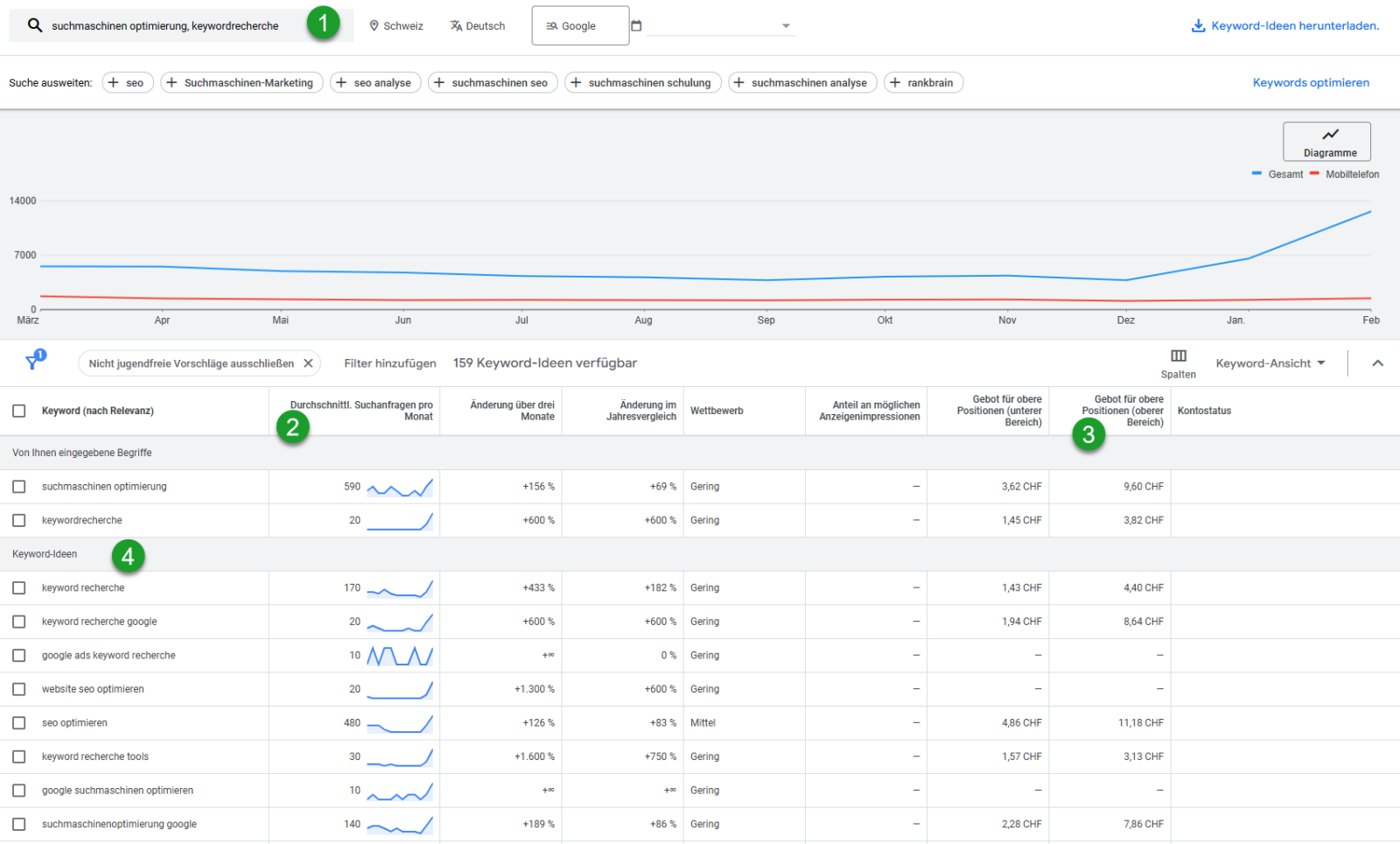The image size is (1400, 844).
Task: Select the 'keyword recherche' row checkbox
Action: click(x=19, y=587)
